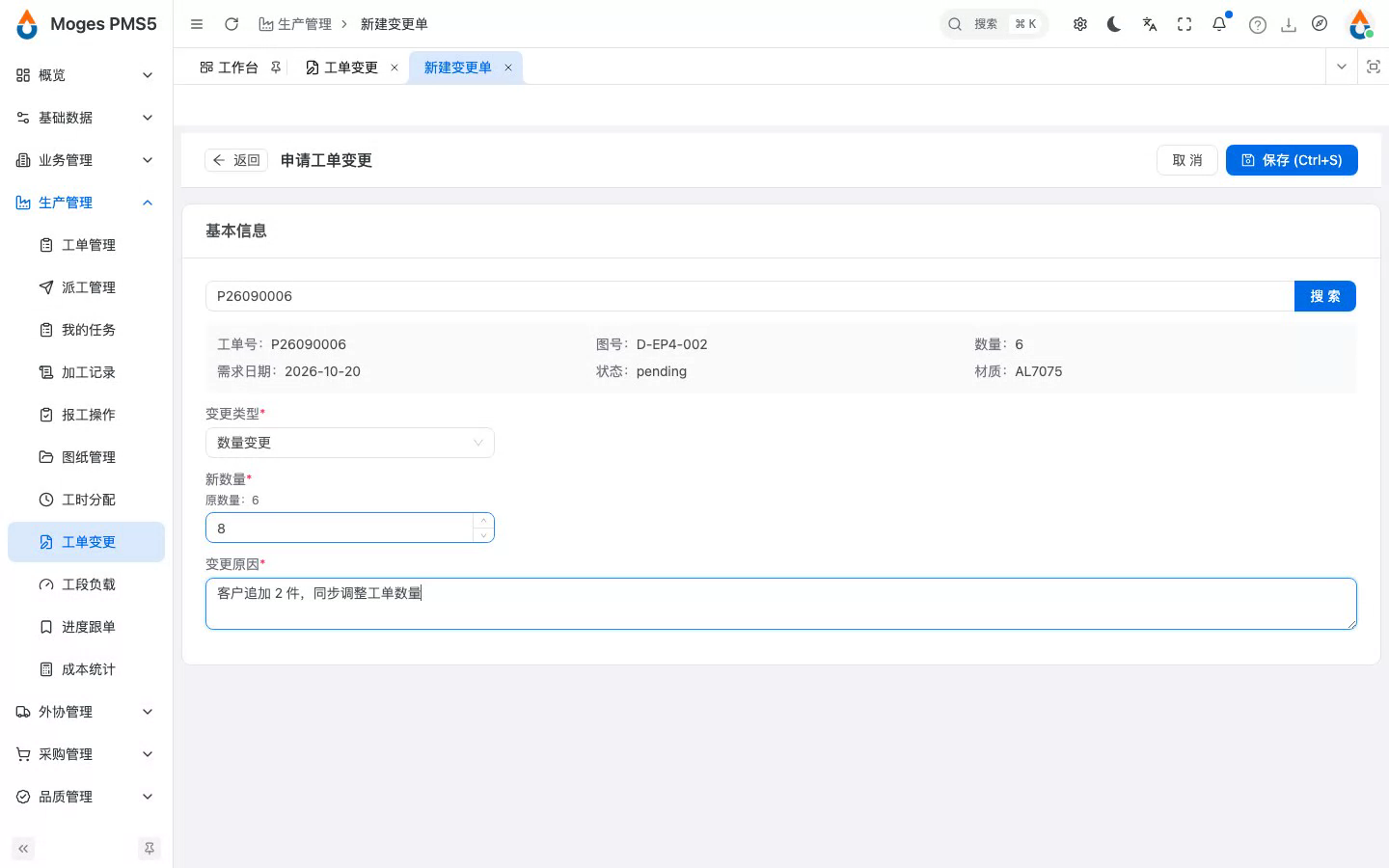Save the form with 保存 button
Screen dimensions: 1389x868
1292,160
